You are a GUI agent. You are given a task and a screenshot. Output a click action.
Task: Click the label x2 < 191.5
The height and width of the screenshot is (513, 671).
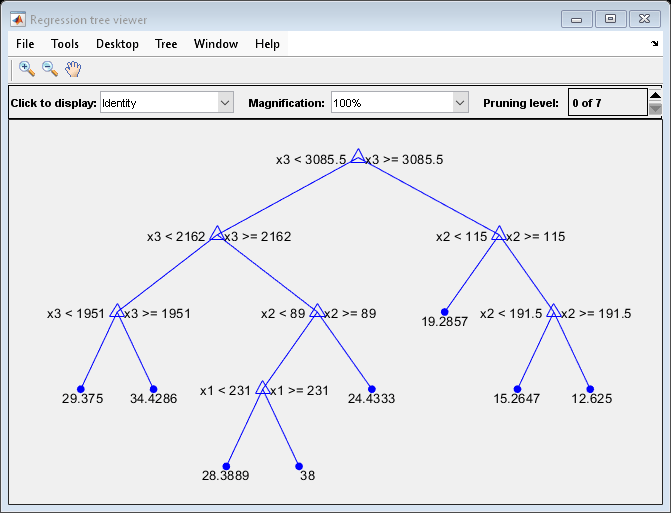511,314
